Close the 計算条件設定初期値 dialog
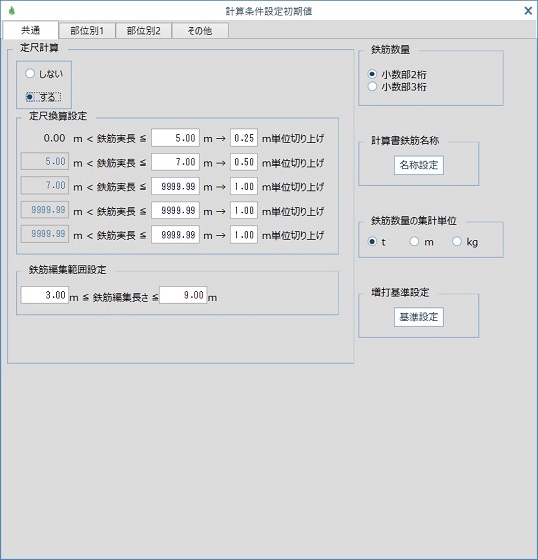This screenshot has height=560, width=538. pyautogui.click(x=528, y=11)
